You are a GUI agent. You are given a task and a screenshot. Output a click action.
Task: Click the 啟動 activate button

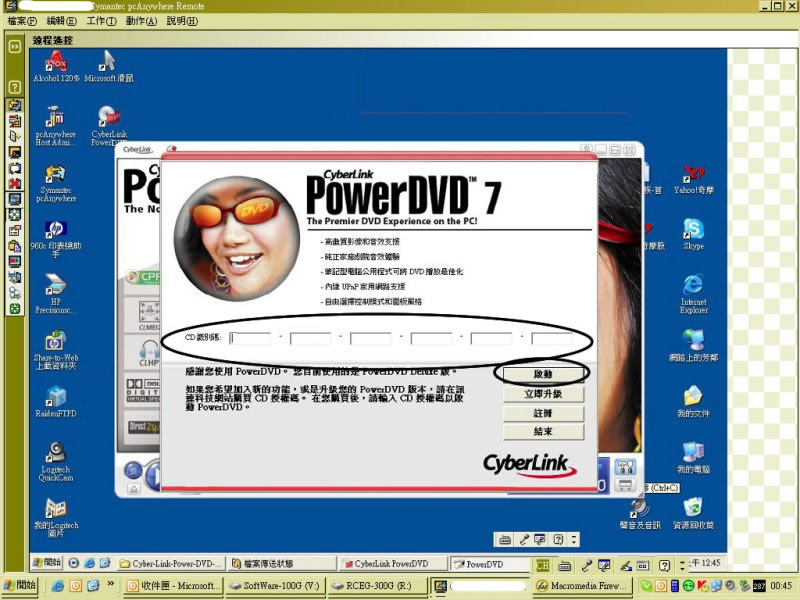(x=543, y=374)
